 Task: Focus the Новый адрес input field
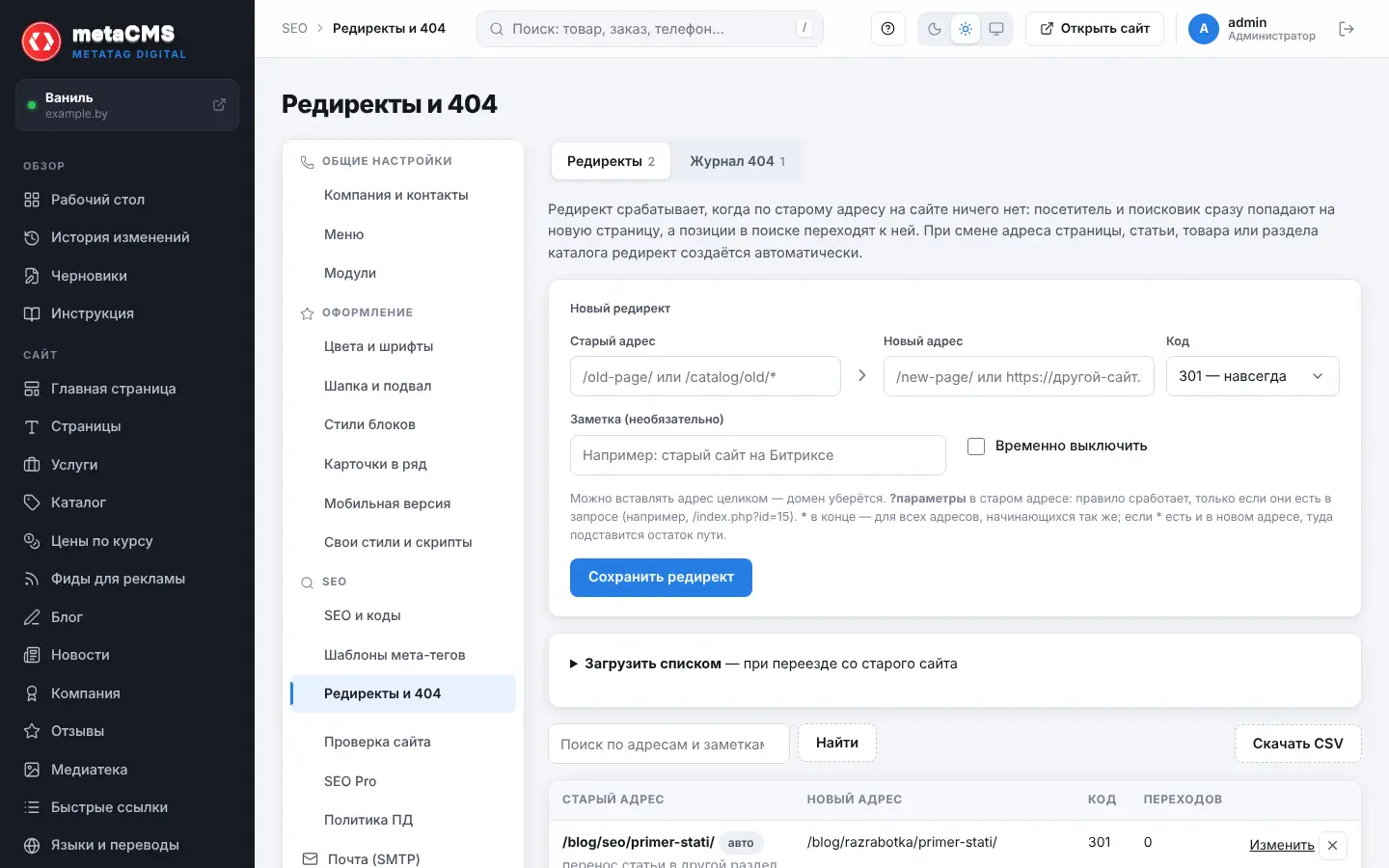(1019, 376)
